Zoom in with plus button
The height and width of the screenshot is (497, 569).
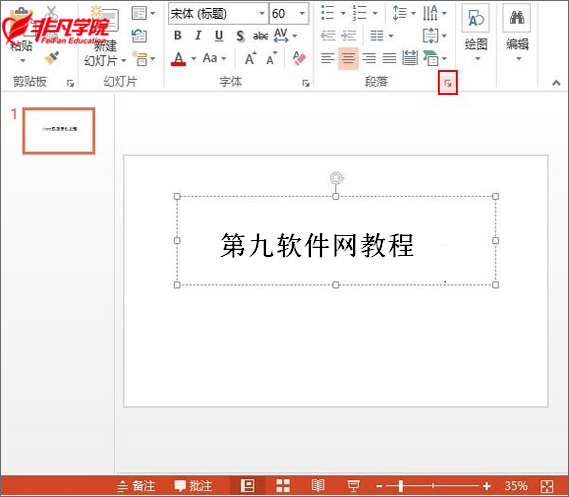[x=487, y=486]
